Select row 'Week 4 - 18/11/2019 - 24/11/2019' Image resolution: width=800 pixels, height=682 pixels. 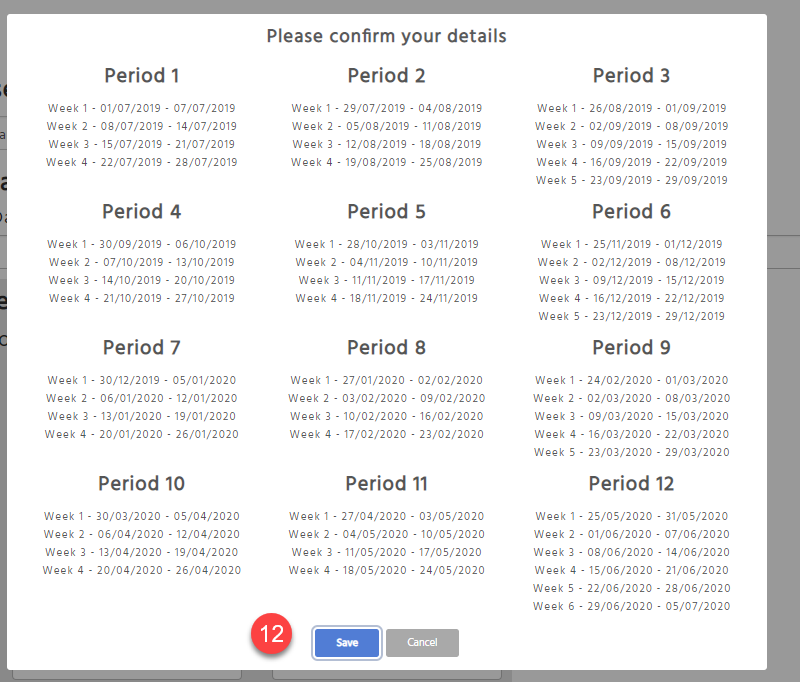[386, 298]
